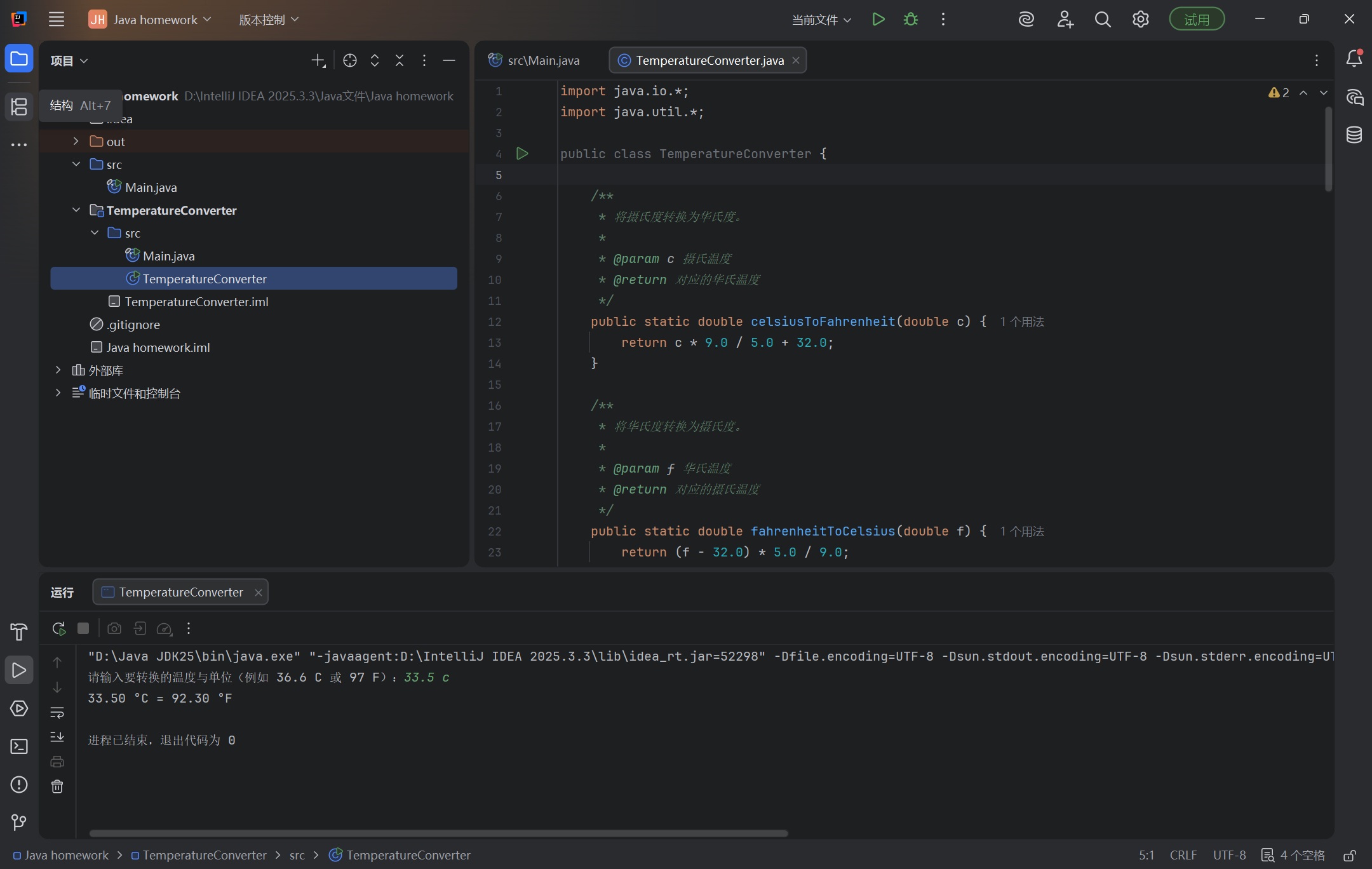Open the 版本控制 menu
Screen dimensions: 1372x869
[x=268, y=20]
